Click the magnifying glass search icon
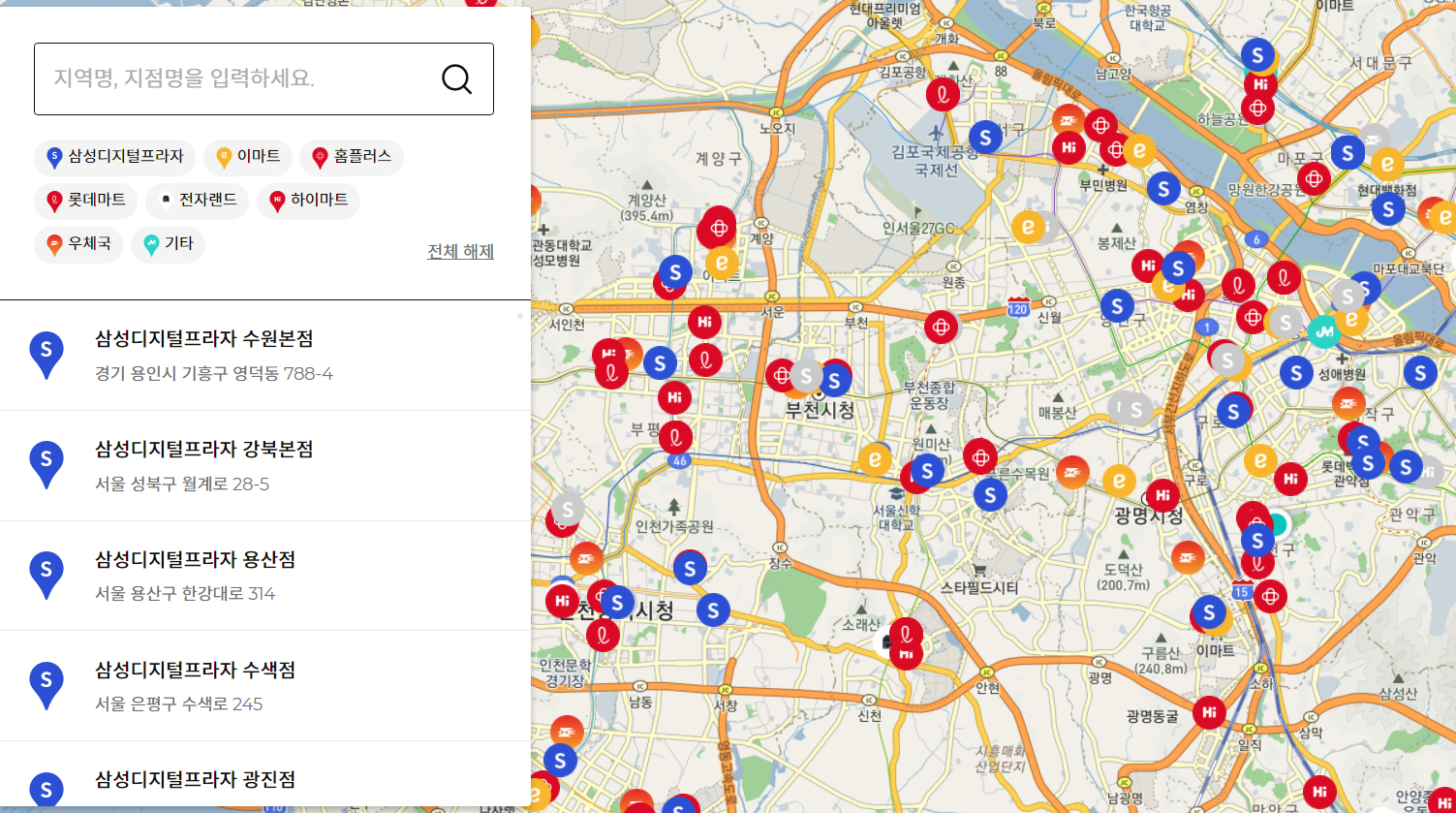 456,78
